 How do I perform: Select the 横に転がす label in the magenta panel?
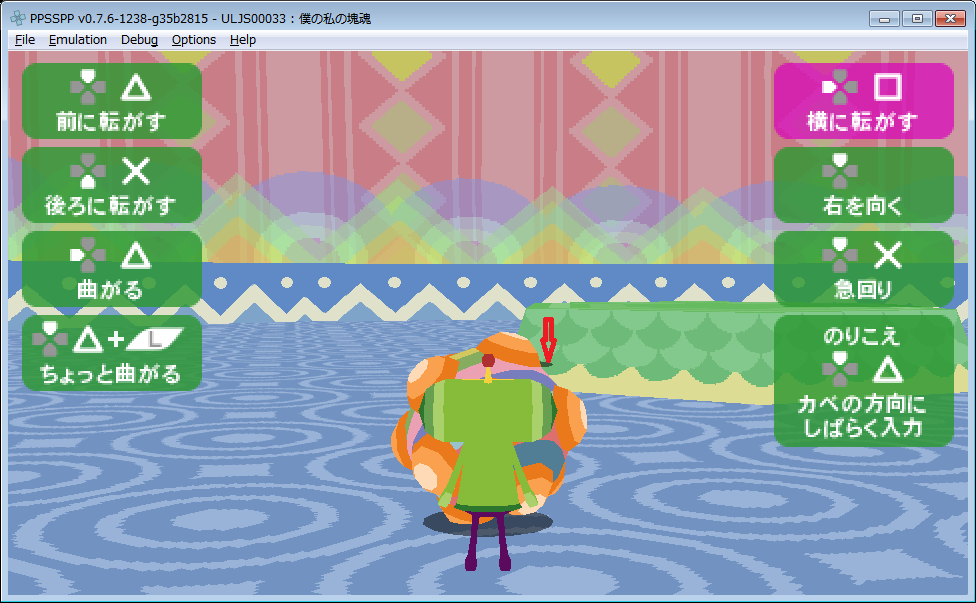click(x=862, y=122)
